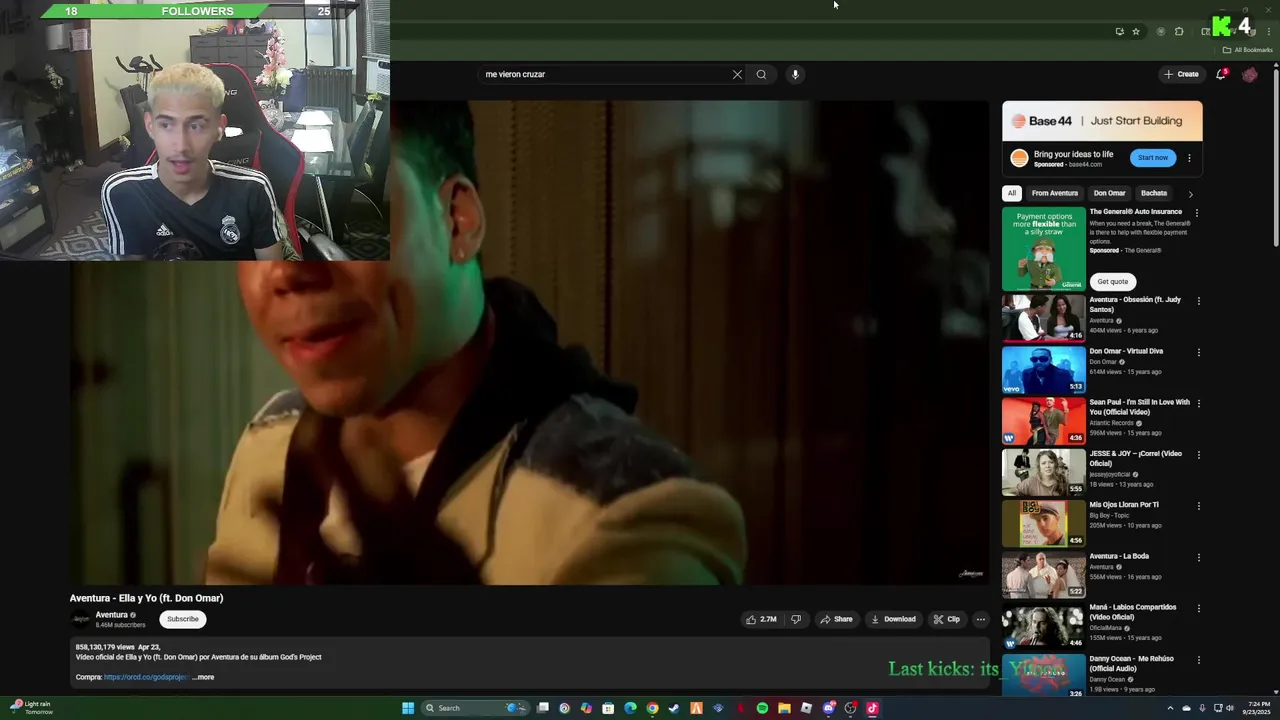Viewport: 1280px width, 720px height.
Task: Open Microsoft Store from the taskbar
Action: [608, 708]
